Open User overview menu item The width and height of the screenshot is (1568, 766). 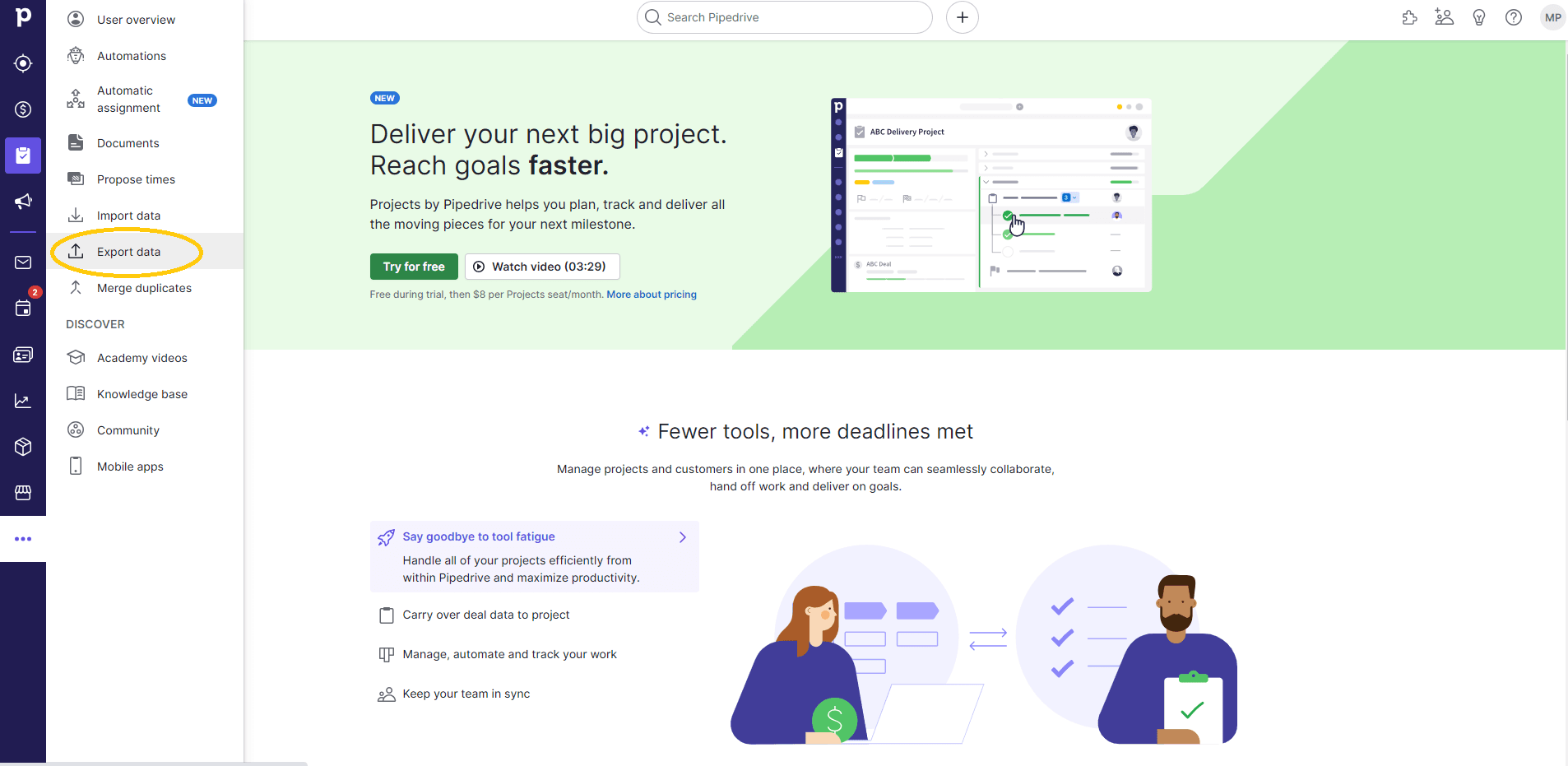[x=145, y=20]
